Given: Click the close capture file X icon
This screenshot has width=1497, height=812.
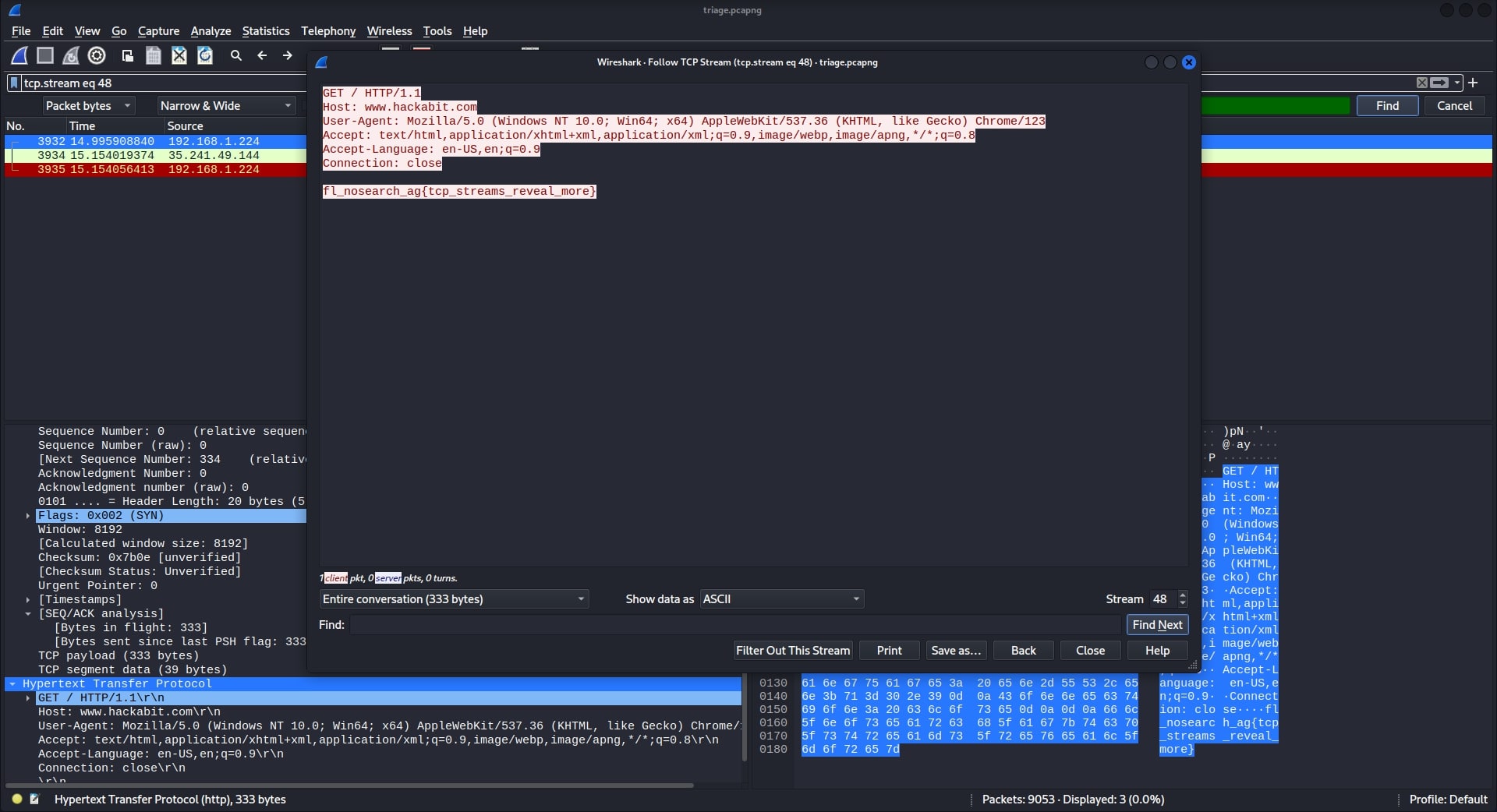Looking at the screenshot, I should (x=179, y=55).
